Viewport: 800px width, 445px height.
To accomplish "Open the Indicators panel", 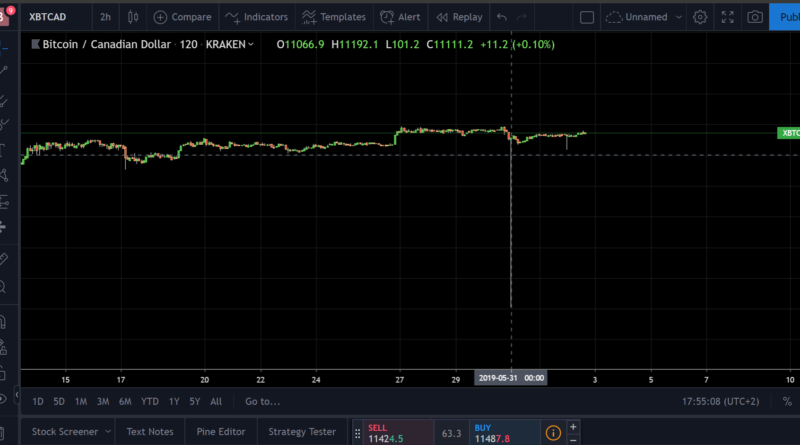I will point(256,17).
